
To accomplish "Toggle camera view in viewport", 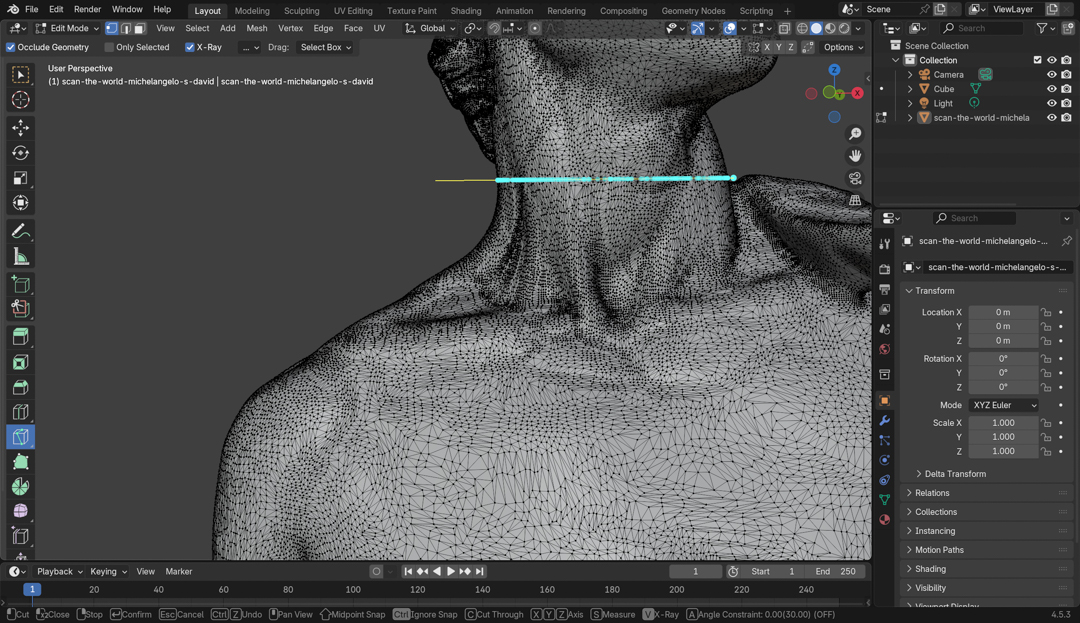I will click(855, 178).
